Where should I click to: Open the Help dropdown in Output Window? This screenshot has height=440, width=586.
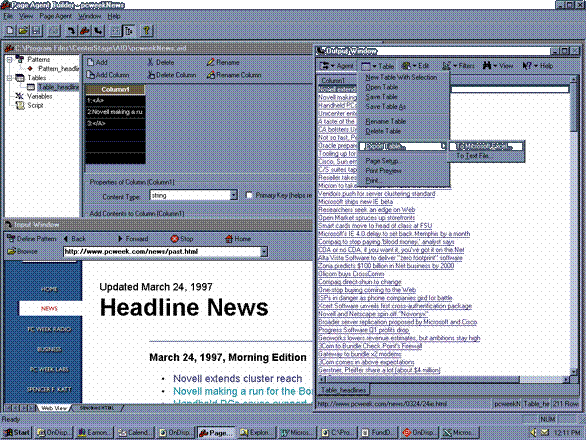click(x=538, y=66)
